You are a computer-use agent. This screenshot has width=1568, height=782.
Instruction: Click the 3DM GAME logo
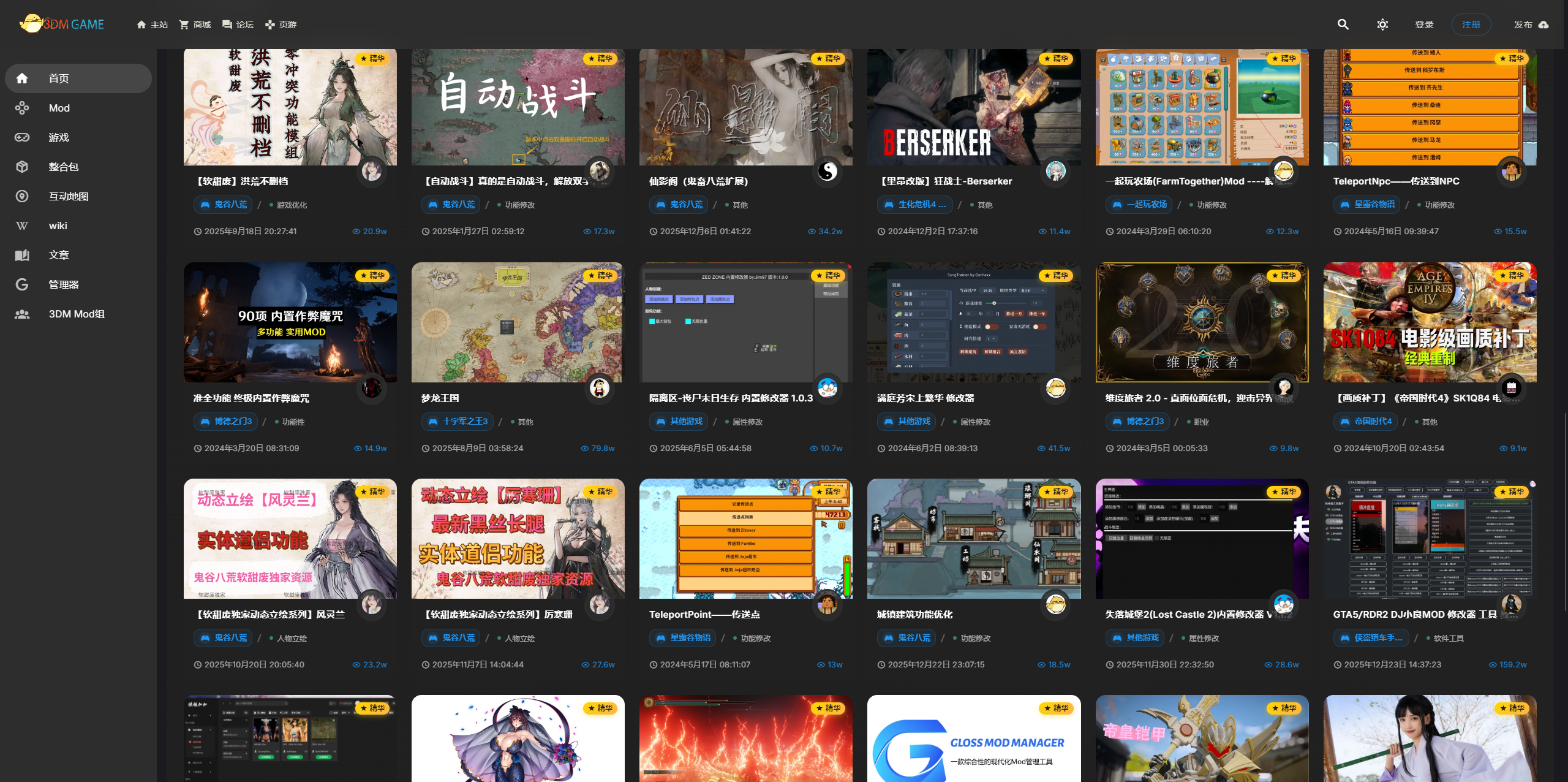(x=61, y=25)
